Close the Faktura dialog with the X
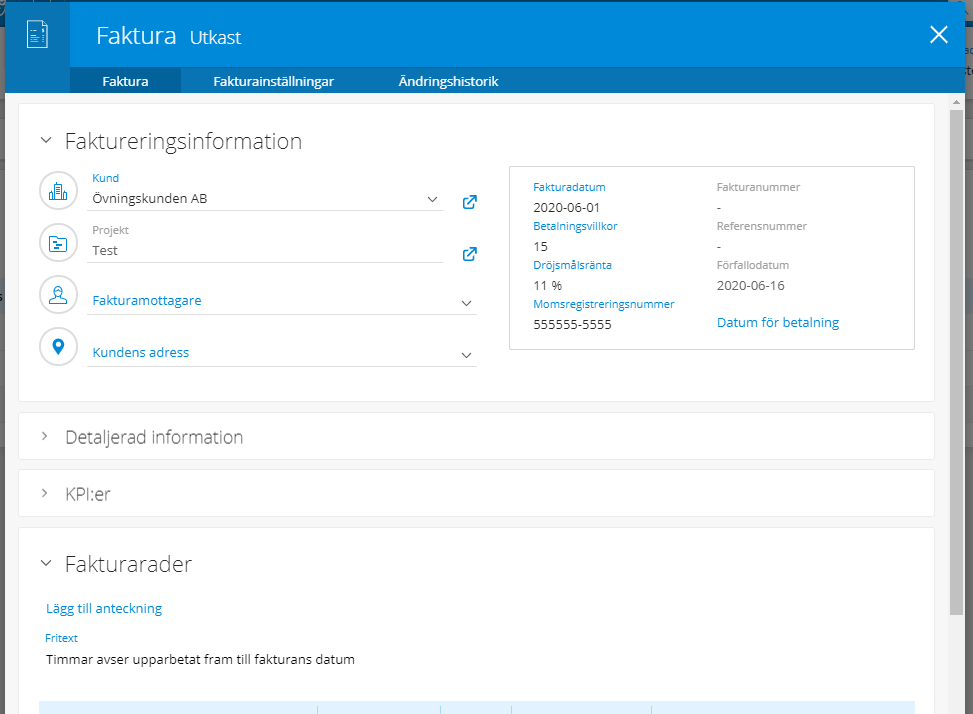This screenshot has height=714, width=973. click(x=938, y=35)
